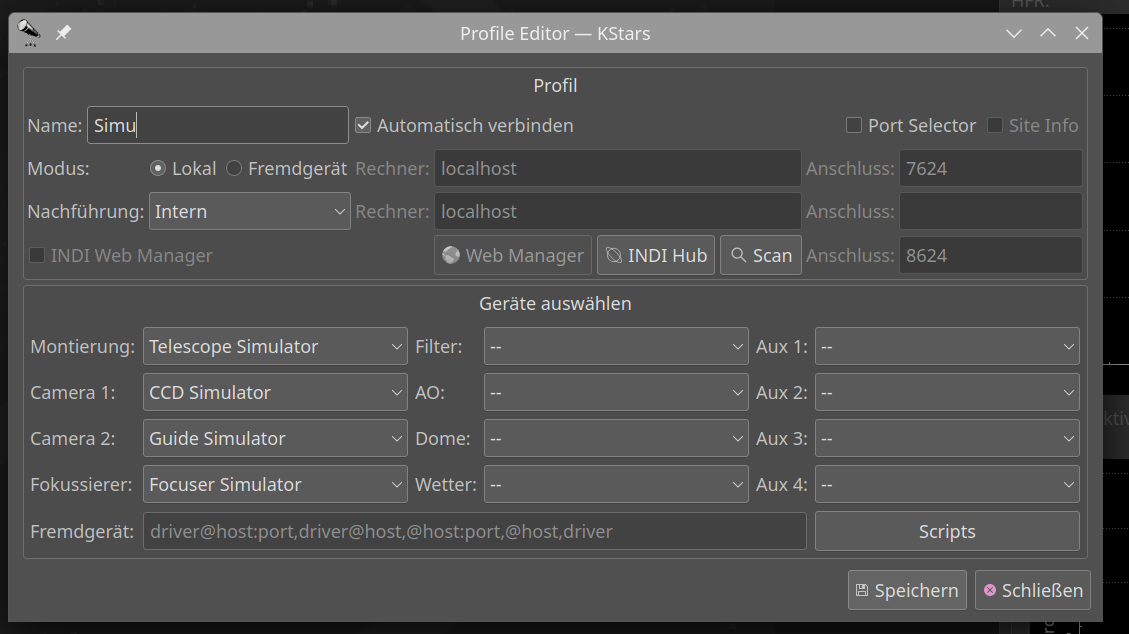This screenshot has height=634, width=1129.
Task: Click the empty Nachführung Anschluss field
Action: (x=990, y=211)
